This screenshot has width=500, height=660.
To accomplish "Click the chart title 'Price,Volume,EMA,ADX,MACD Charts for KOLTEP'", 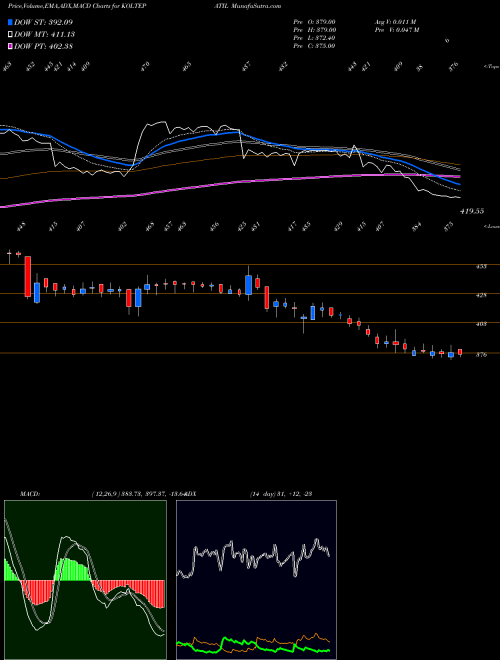I will 79,6.
